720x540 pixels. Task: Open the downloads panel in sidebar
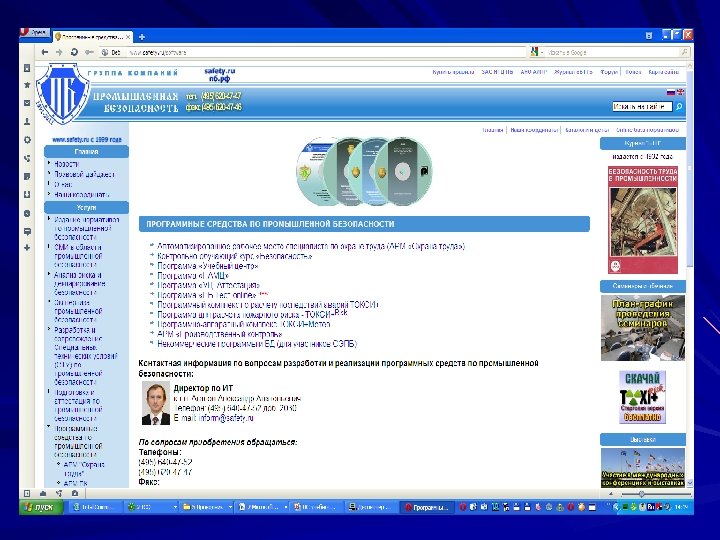27,195
